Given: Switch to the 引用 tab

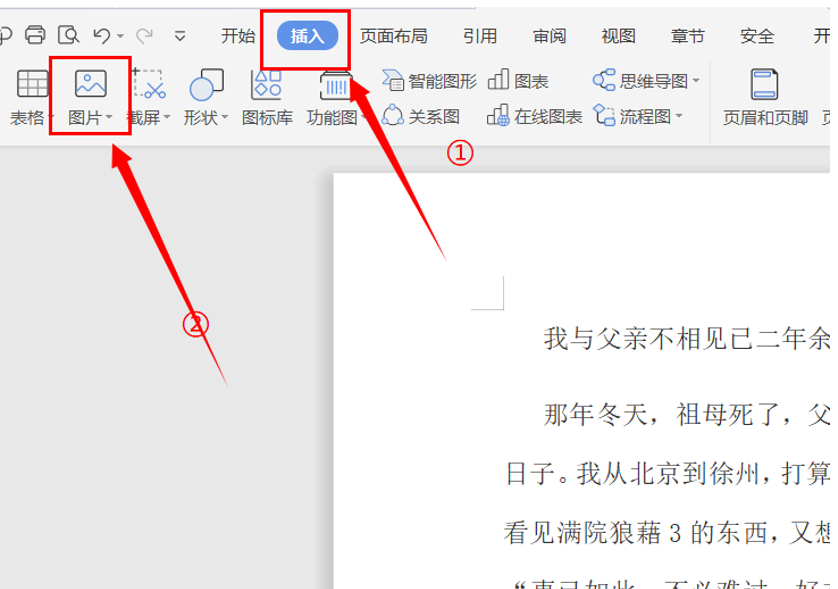Looking at the screenshot, I should point(479,36).
